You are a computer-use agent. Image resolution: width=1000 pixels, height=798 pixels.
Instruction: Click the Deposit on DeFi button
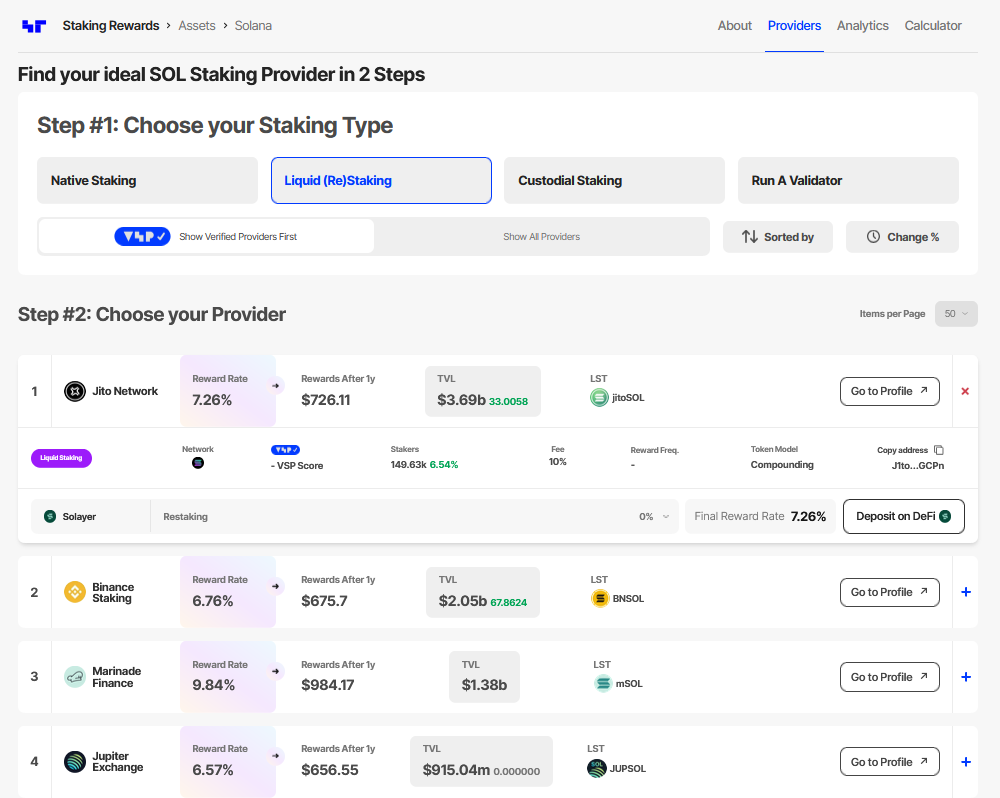(904, 516)
